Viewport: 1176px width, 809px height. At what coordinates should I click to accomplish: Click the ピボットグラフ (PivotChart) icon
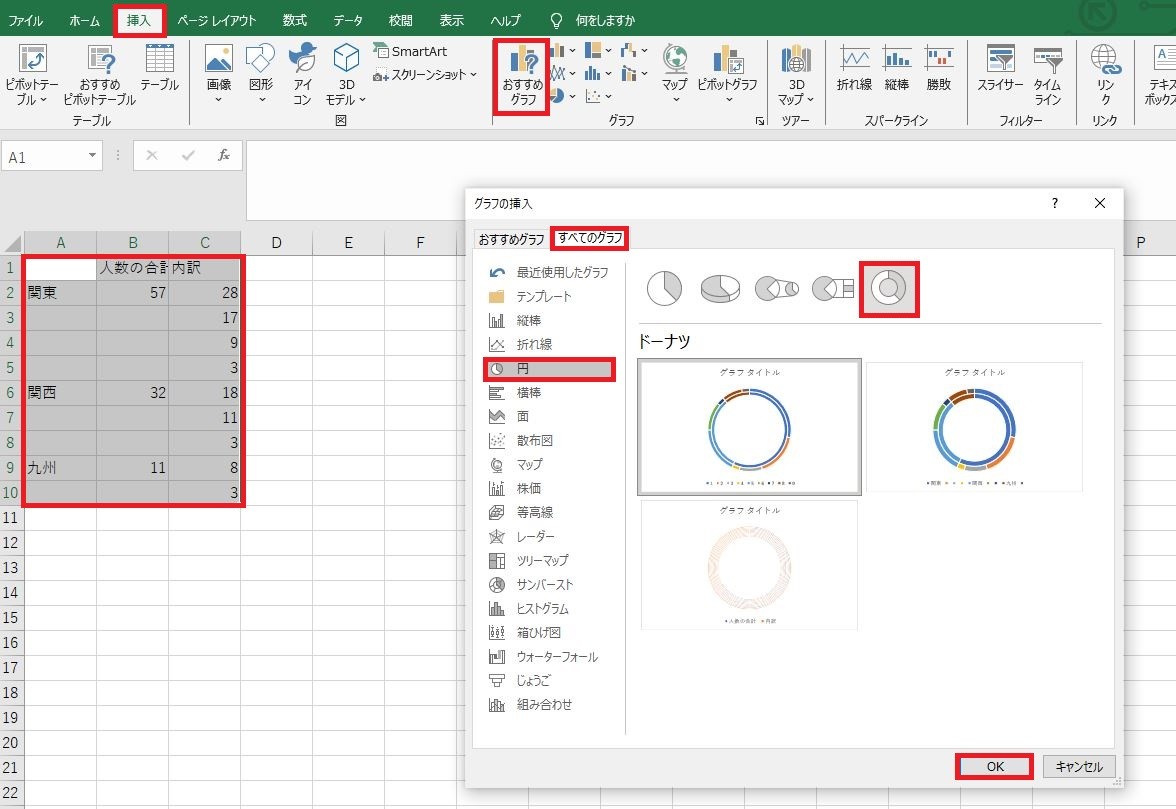pyautogui.click(x=728, y=74)
